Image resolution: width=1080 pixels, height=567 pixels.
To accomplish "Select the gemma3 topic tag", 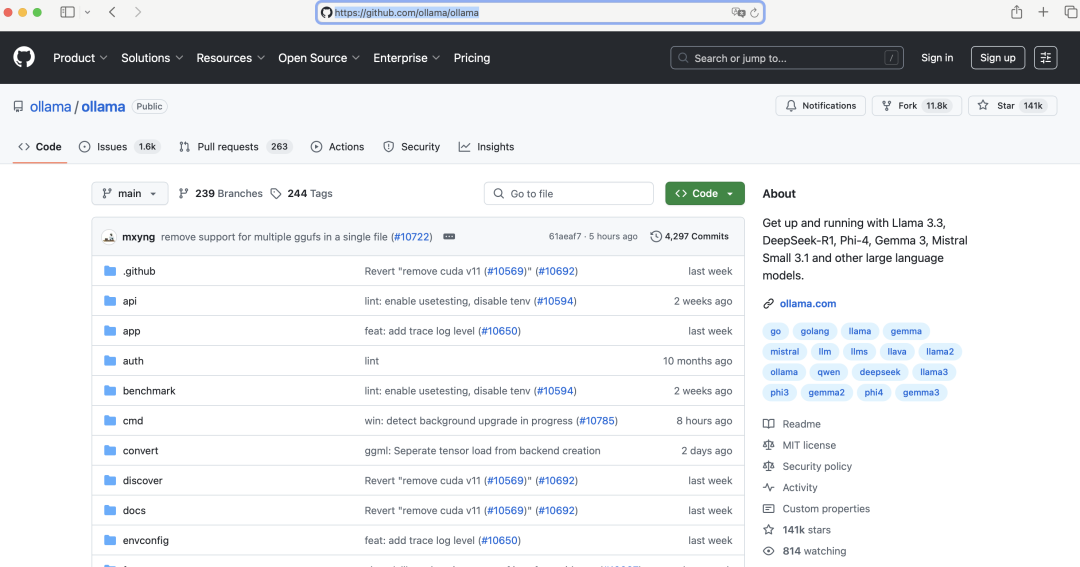I will [921, 393].
